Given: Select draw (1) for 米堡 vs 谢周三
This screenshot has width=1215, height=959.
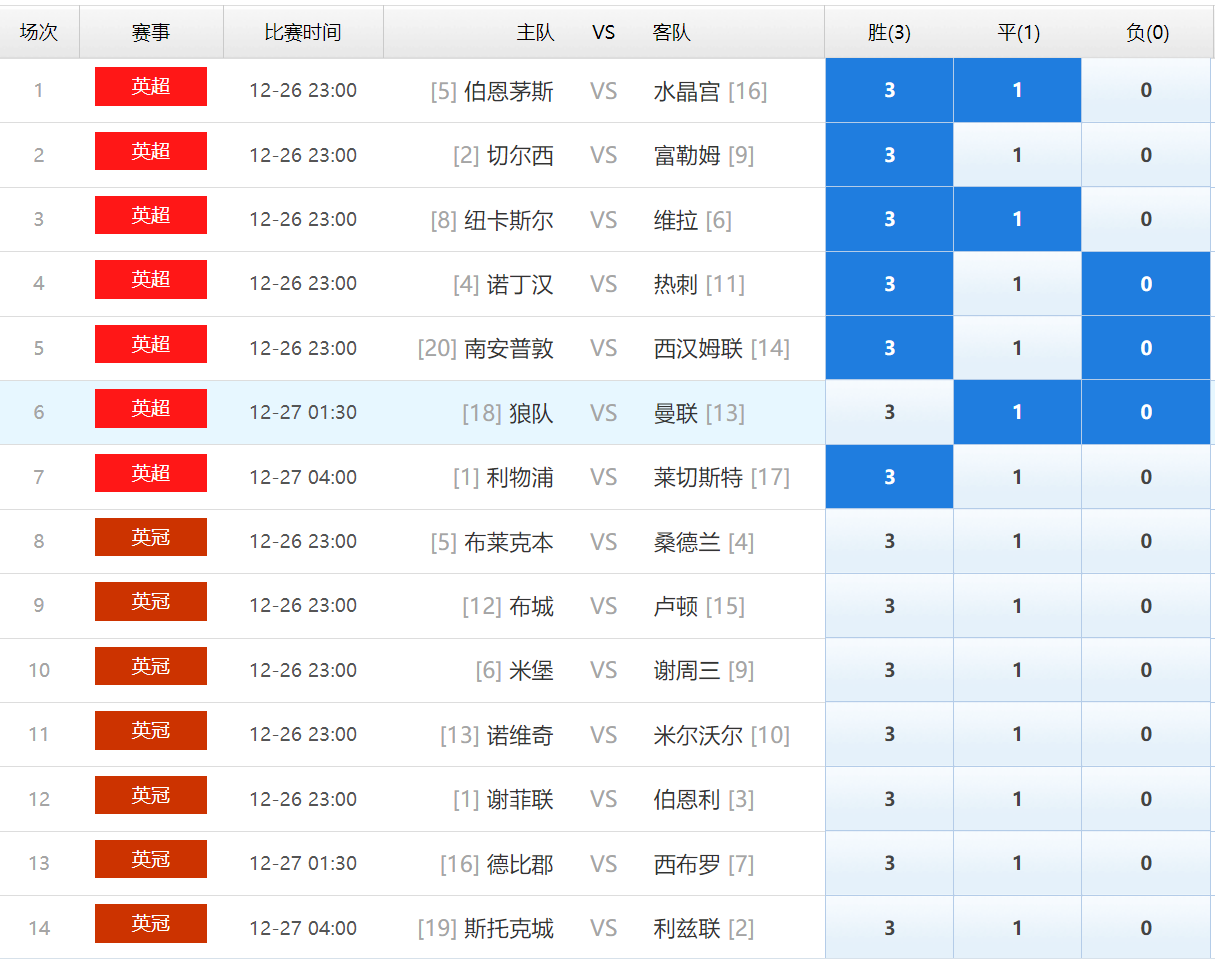Looking at the screenshot, I should 1017,670.
